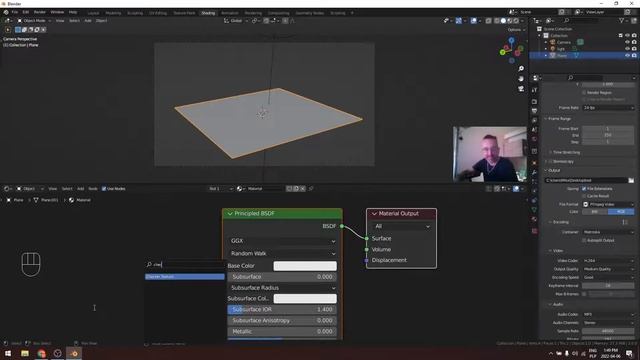Switch to material preview shading sphere
This screenshot has height=360, width=640.
[x=509, y=20]
